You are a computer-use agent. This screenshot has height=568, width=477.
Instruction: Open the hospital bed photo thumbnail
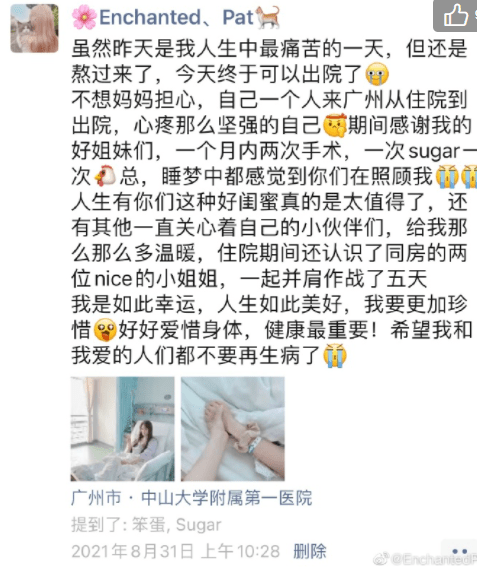pyautogui.click(x=122, y=429)
